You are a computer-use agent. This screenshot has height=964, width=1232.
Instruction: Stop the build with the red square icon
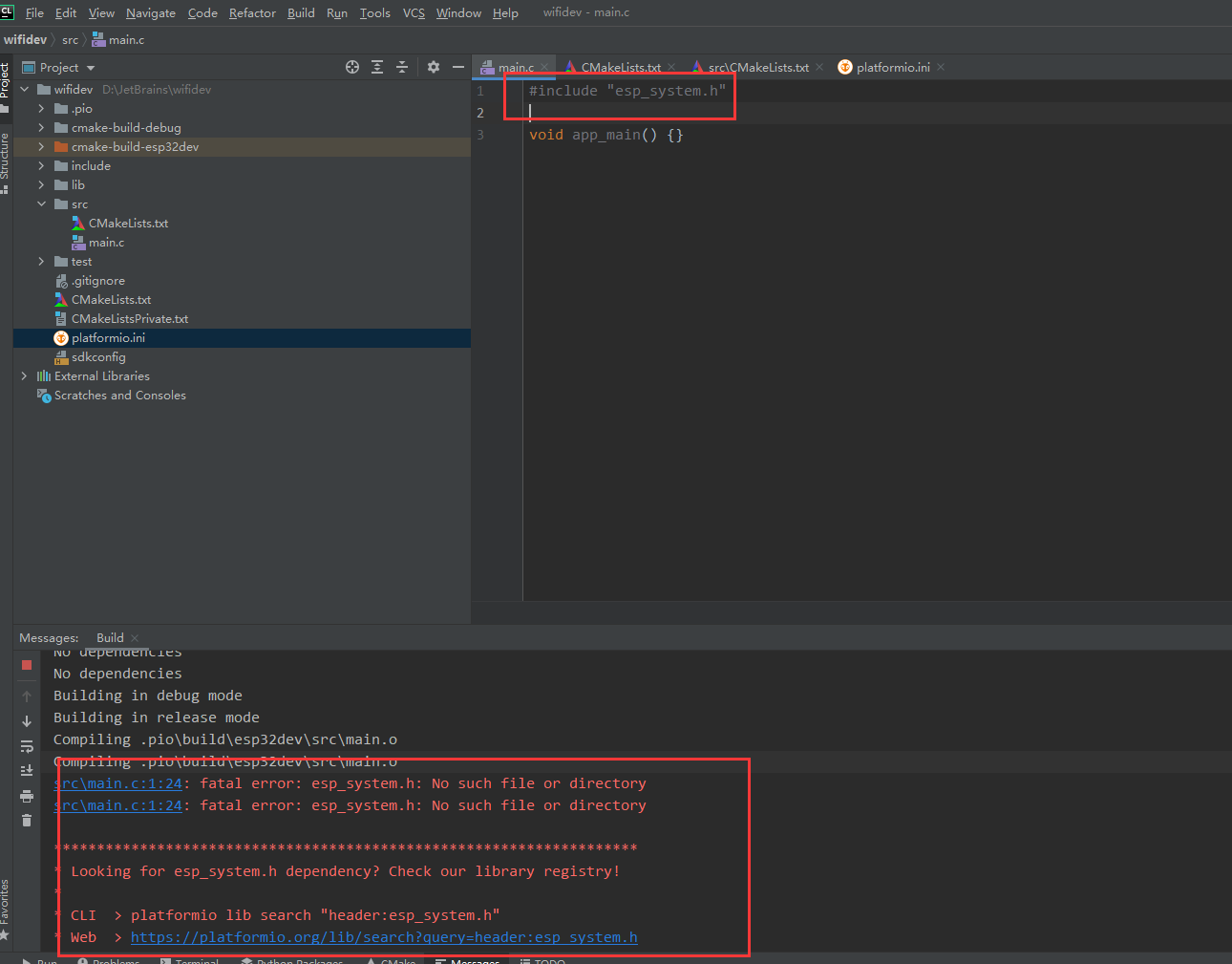coord(27,666)
